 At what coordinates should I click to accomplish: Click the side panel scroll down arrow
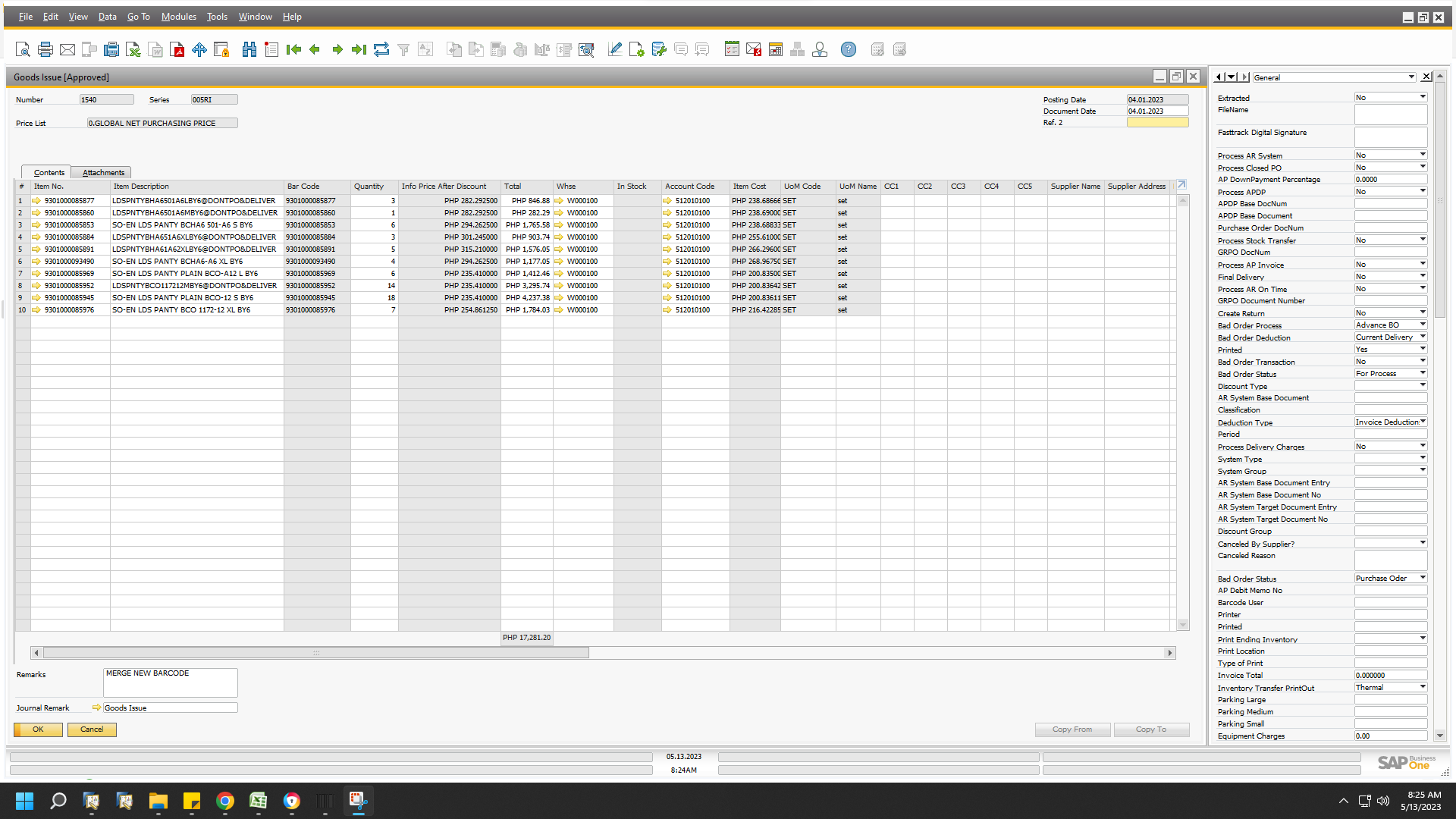(1440, 736)
